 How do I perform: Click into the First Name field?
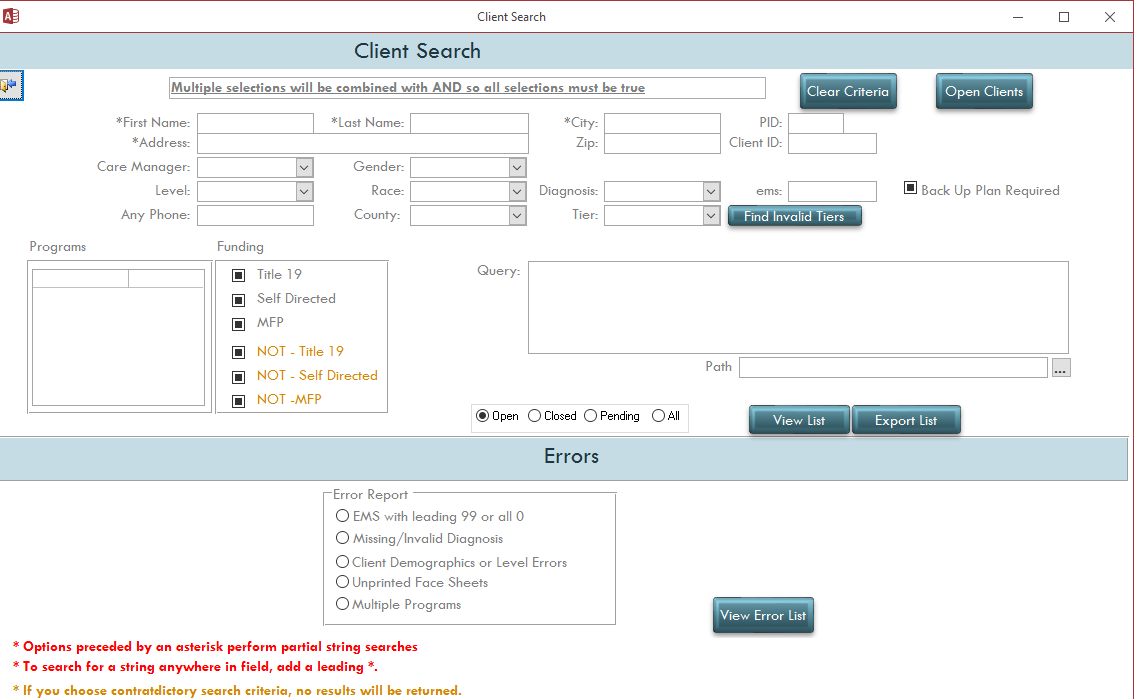point(256,123)
